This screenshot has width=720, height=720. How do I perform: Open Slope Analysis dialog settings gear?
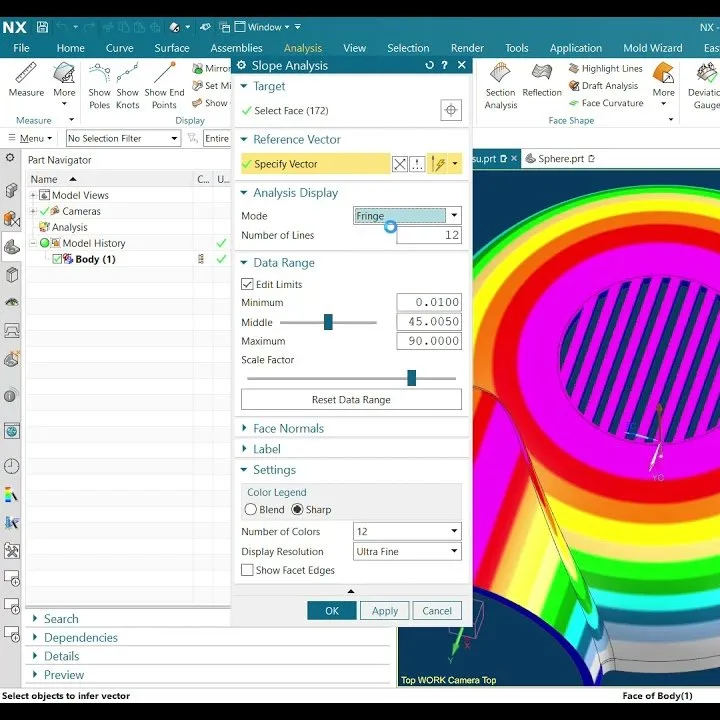241,65
